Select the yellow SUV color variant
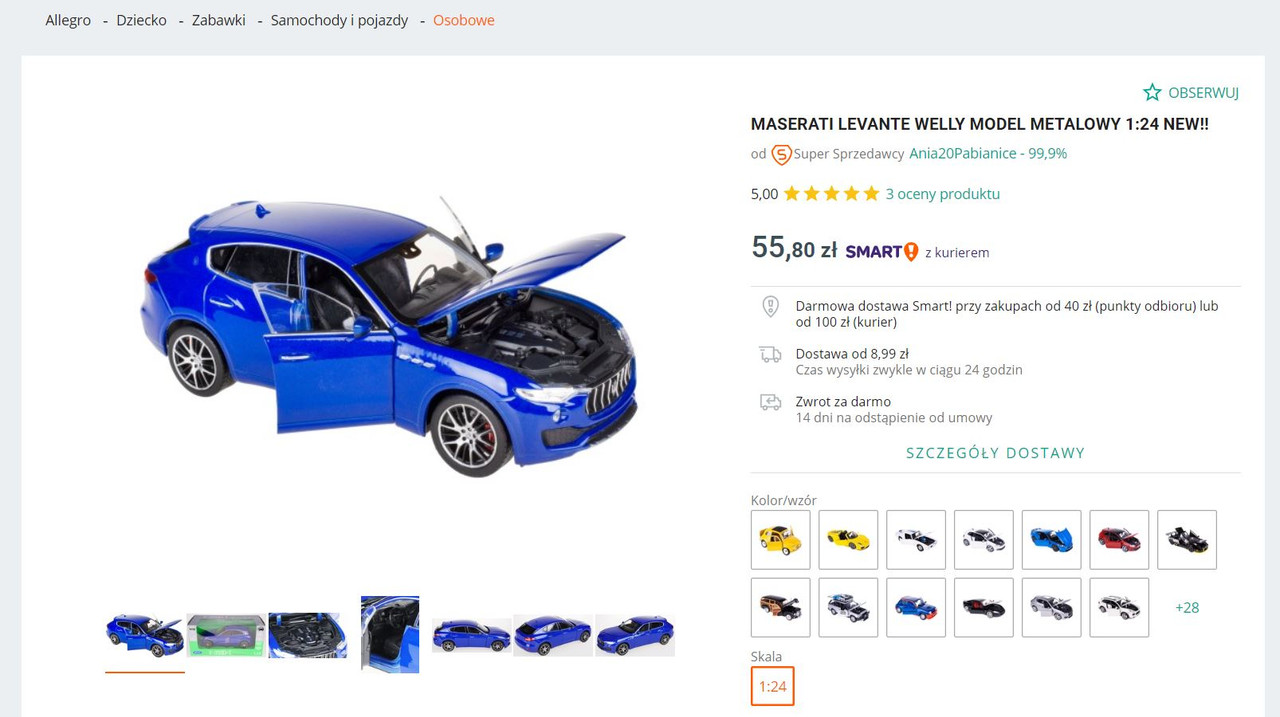The height and width of the screenshot is (717, 1280). [x=781, y=540]
